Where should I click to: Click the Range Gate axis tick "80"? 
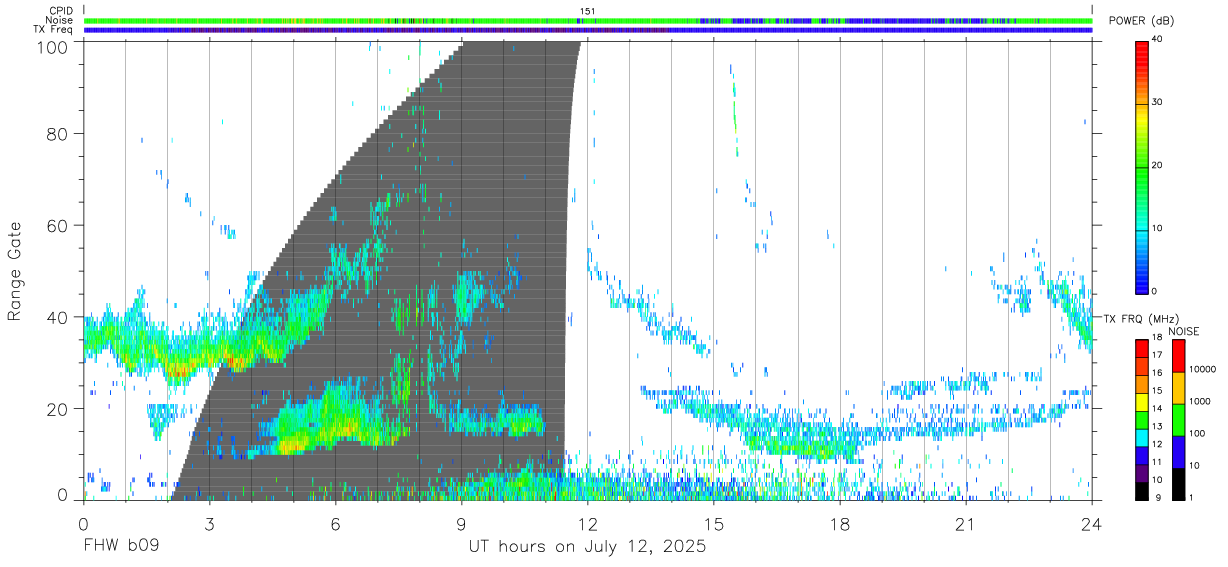coord(57,133)
